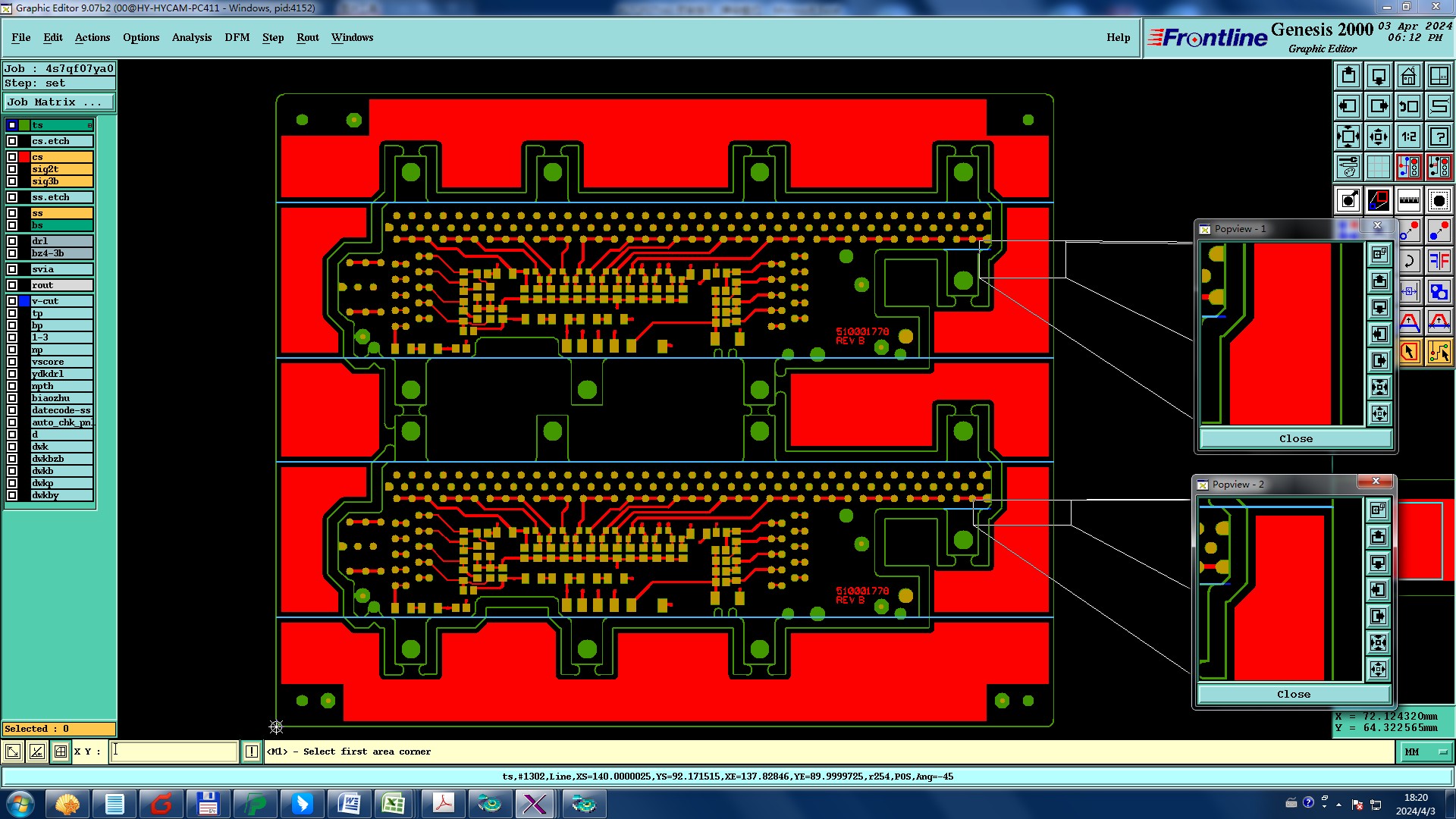Select the mirror (FF) tool icon
This screenshot has height=819, width=1456.
click(x=1439, y=261)
